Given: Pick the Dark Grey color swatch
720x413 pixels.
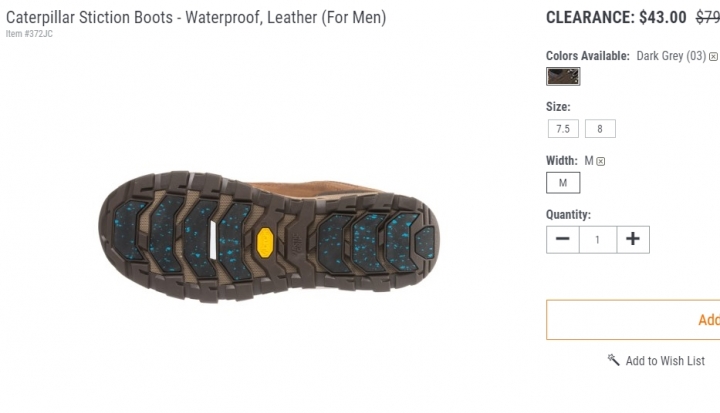Looking at the screenshot, I should (563, 76).
